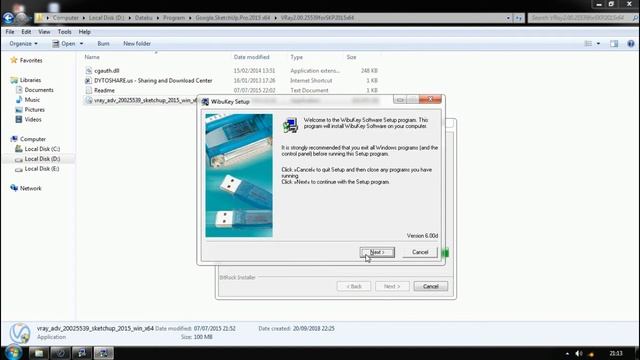Click the greyed Next button in BitRock Installer

pyautogui.click(x=392, y=287)
